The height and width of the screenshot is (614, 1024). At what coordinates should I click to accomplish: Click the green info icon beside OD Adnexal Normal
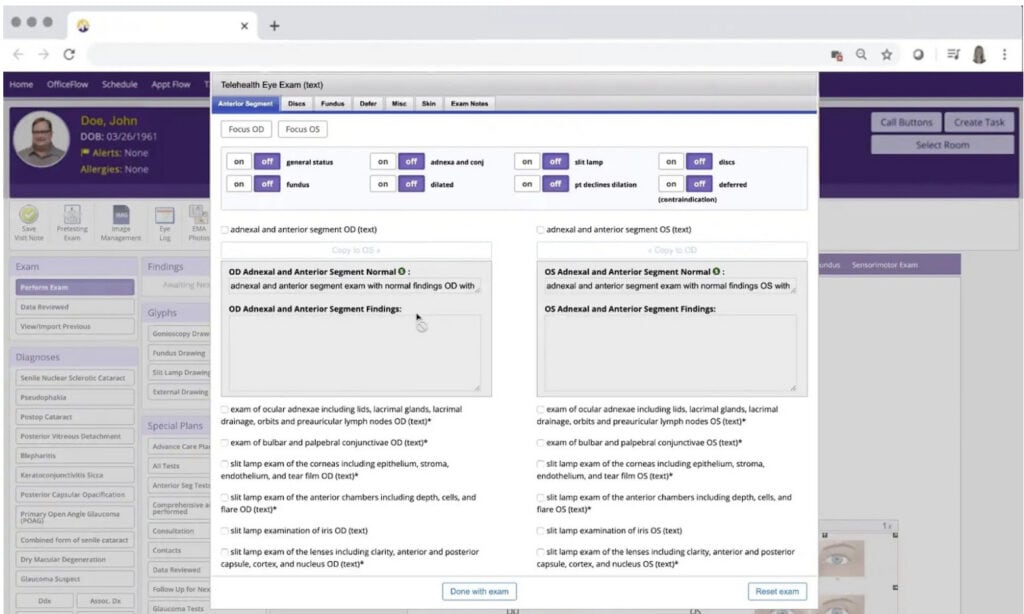tap(402, 272)
